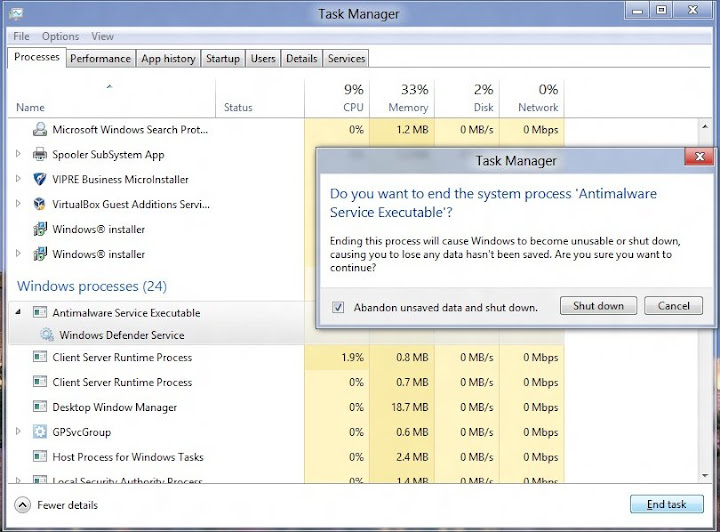Click the process list scroll down arrow
This screenshot has height=532, width=720.
click(x=705, y=476)
